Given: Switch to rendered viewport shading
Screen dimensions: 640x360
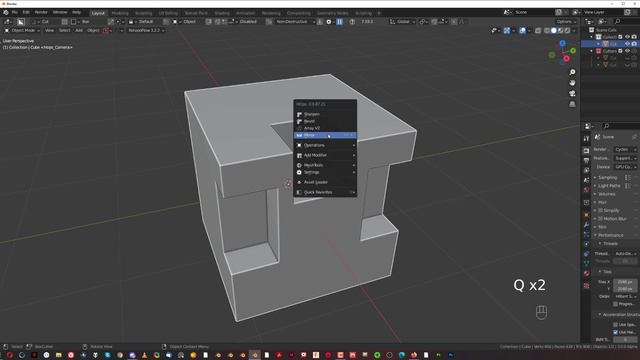Looking at the screenshot, I should point(567,31).
